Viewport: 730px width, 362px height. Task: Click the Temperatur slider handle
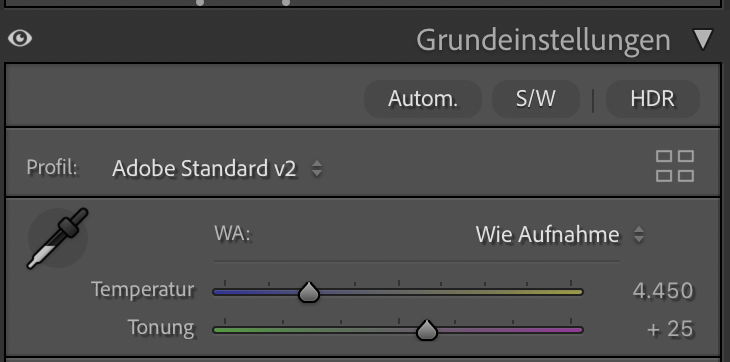pos(309,292)
